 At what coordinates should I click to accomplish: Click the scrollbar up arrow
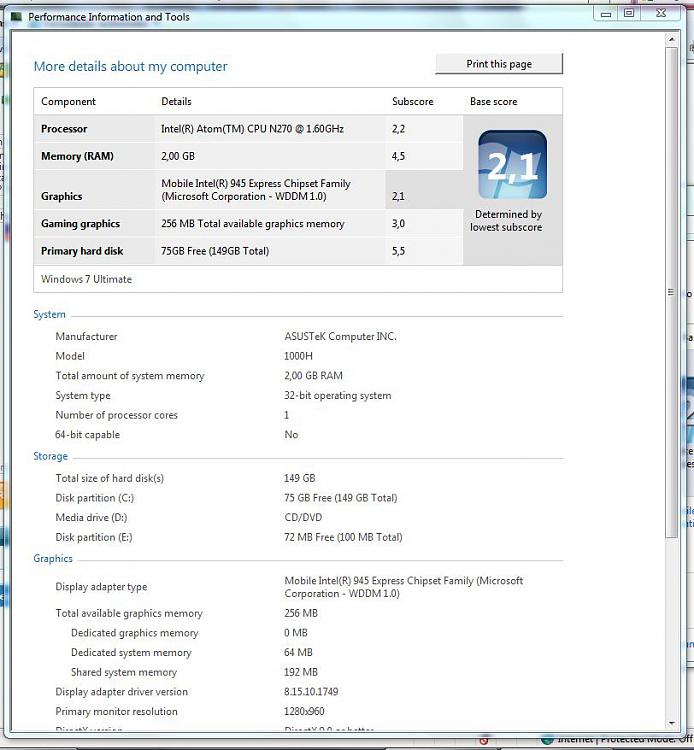672,39
